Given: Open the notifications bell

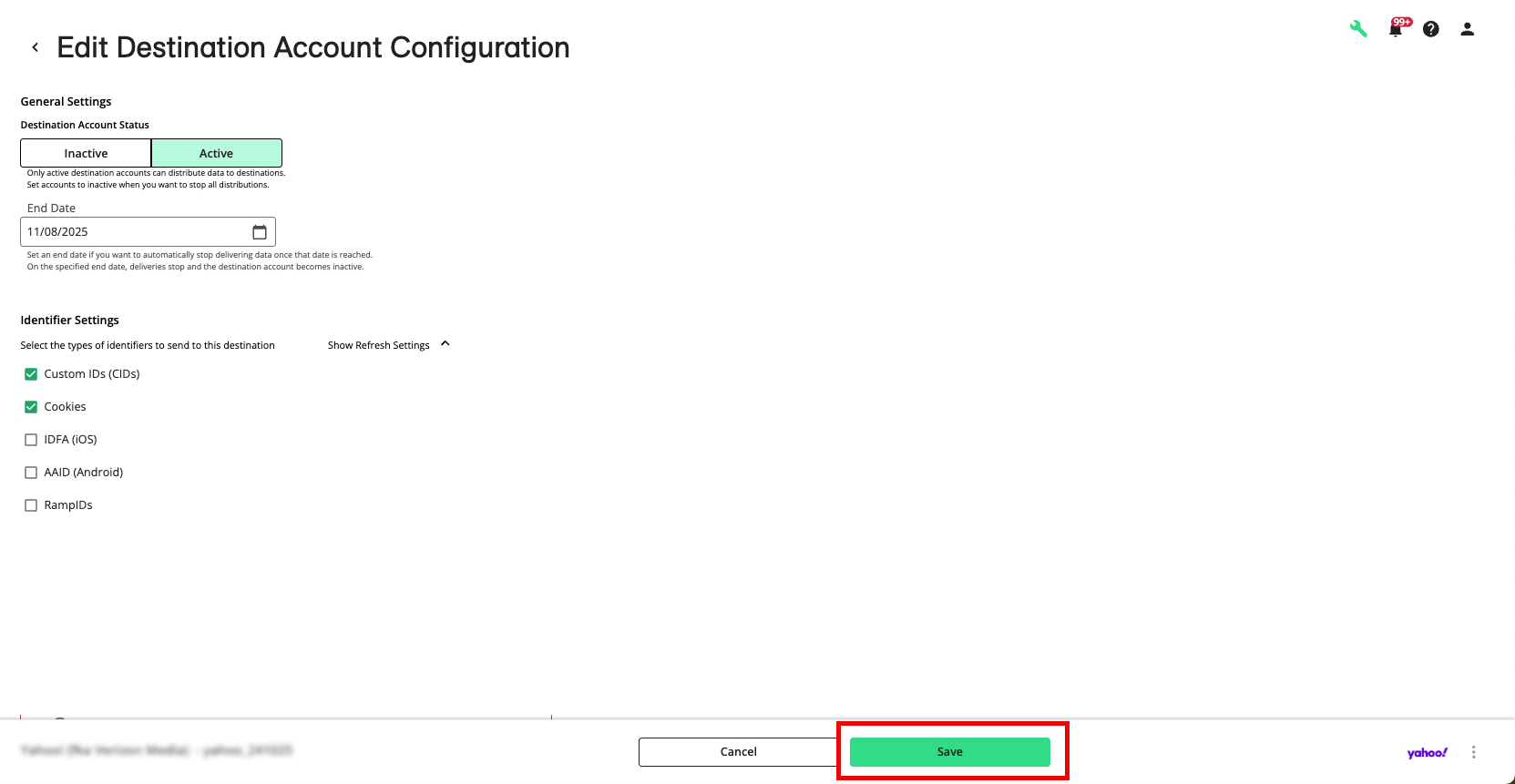Looking at the screenshot, I should (x=1395, y=29).
